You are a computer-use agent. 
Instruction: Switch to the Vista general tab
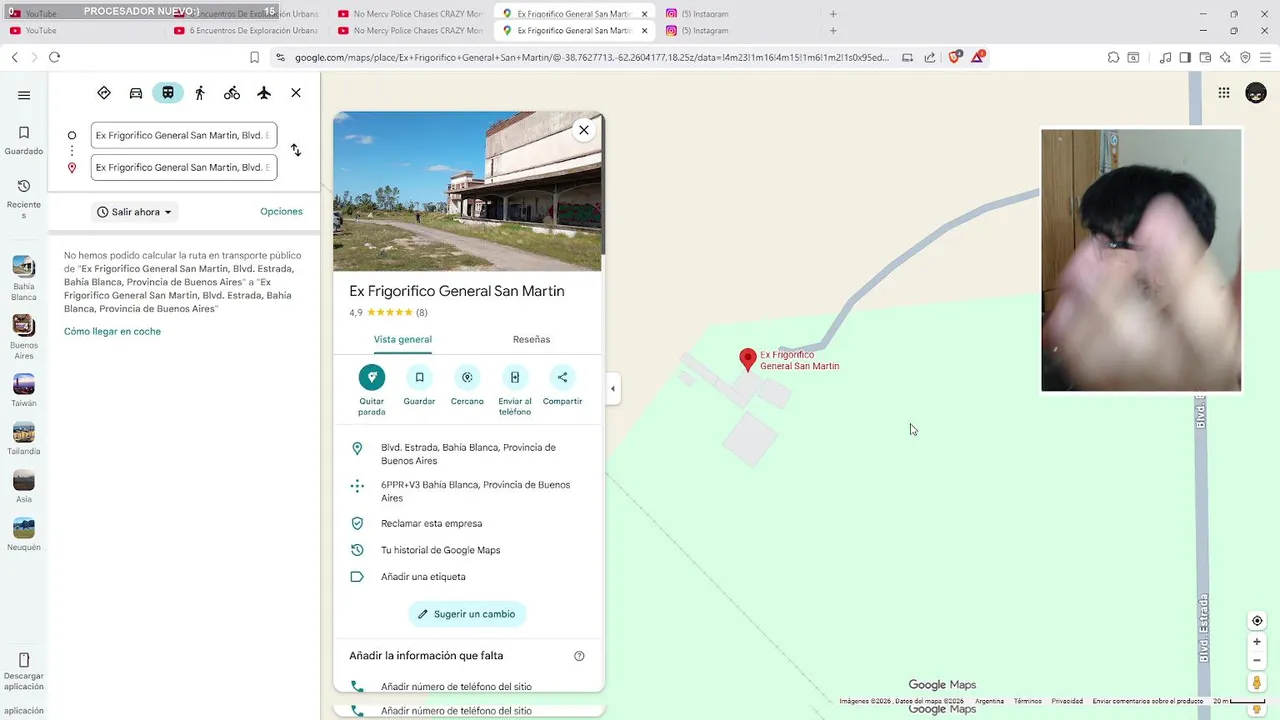click(x=403, y=339)
